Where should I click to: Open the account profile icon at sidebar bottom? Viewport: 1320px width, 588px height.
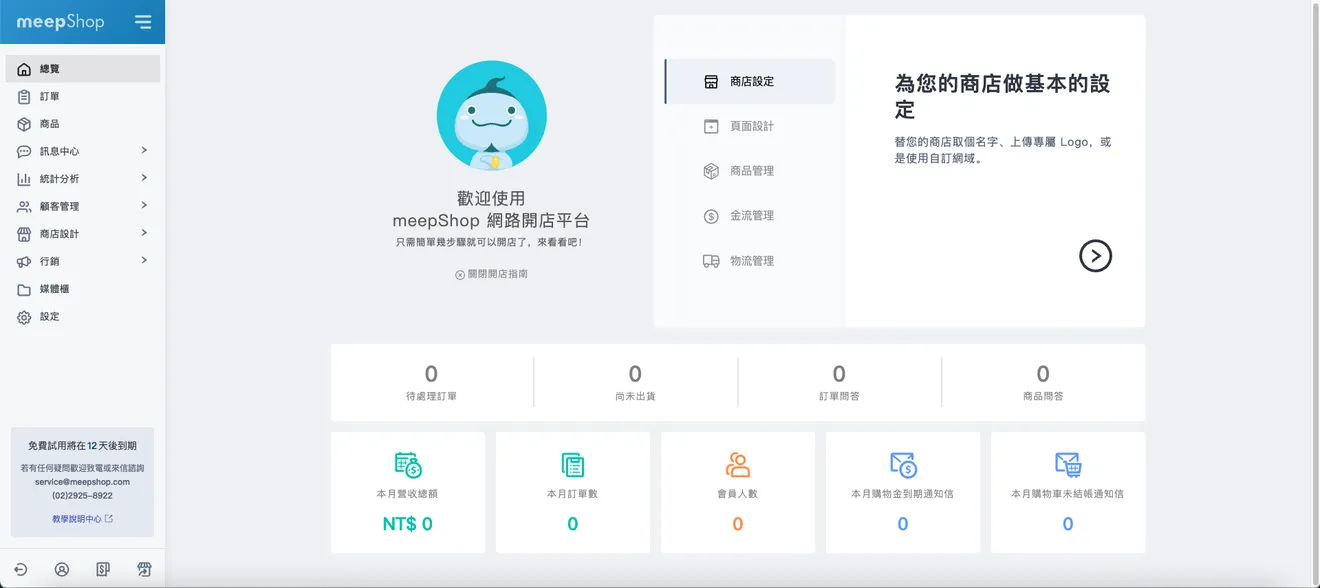tap(62, 570)
